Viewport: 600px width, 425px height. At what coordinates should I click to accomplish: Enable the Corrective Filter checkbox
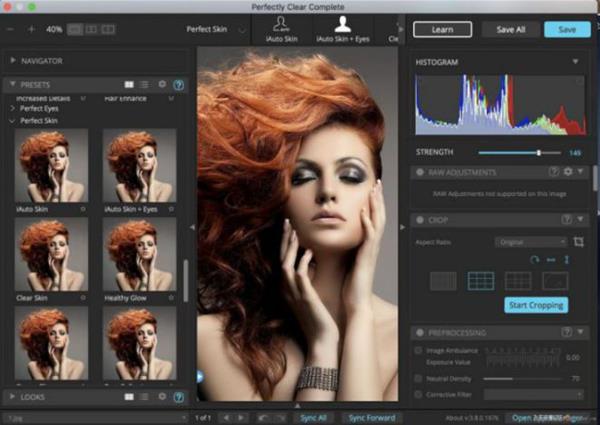click(418, 395)
